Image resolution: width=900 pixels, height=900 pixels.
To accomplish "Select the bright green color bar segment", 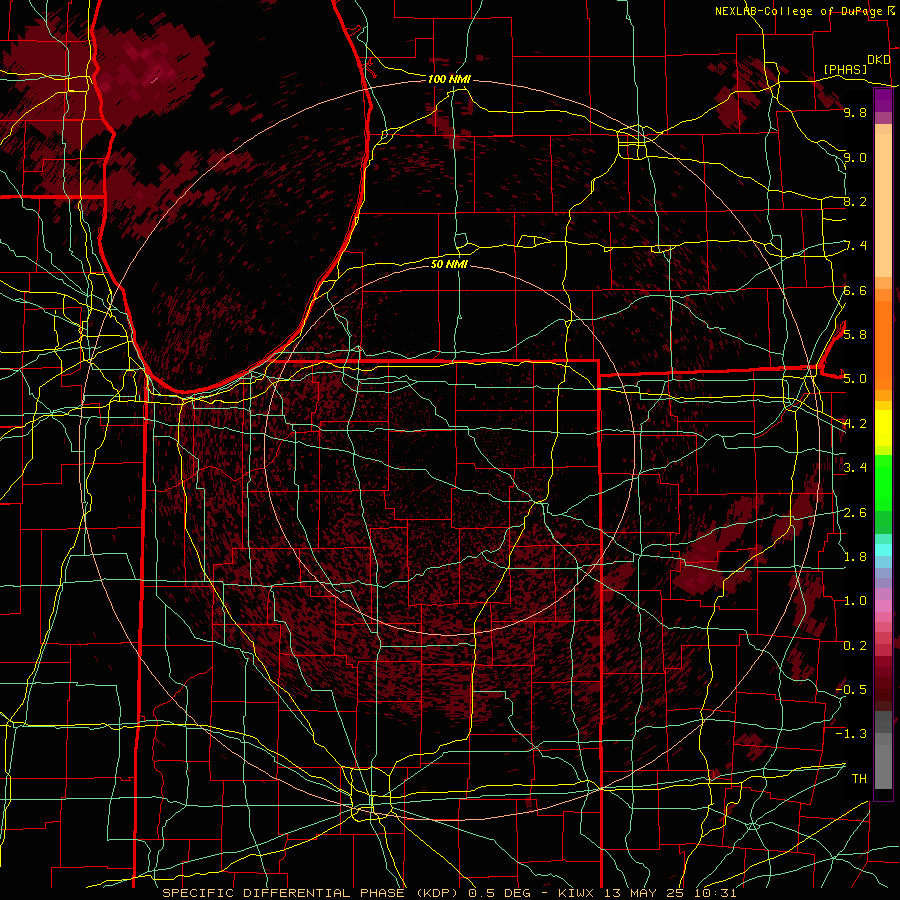I will click(883, 483).
